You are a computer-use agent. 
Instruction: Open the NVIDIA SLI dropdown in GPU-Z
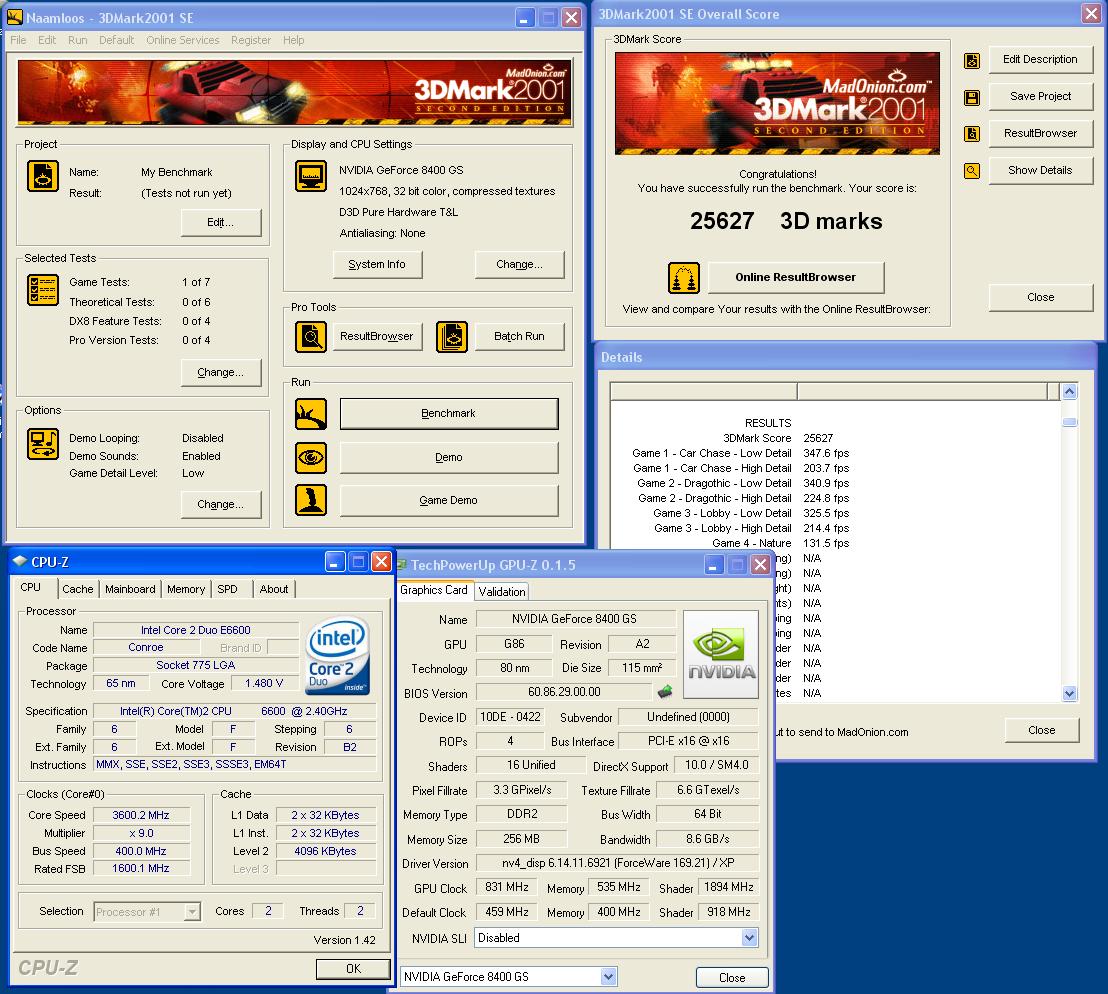(x=750, y=937)
